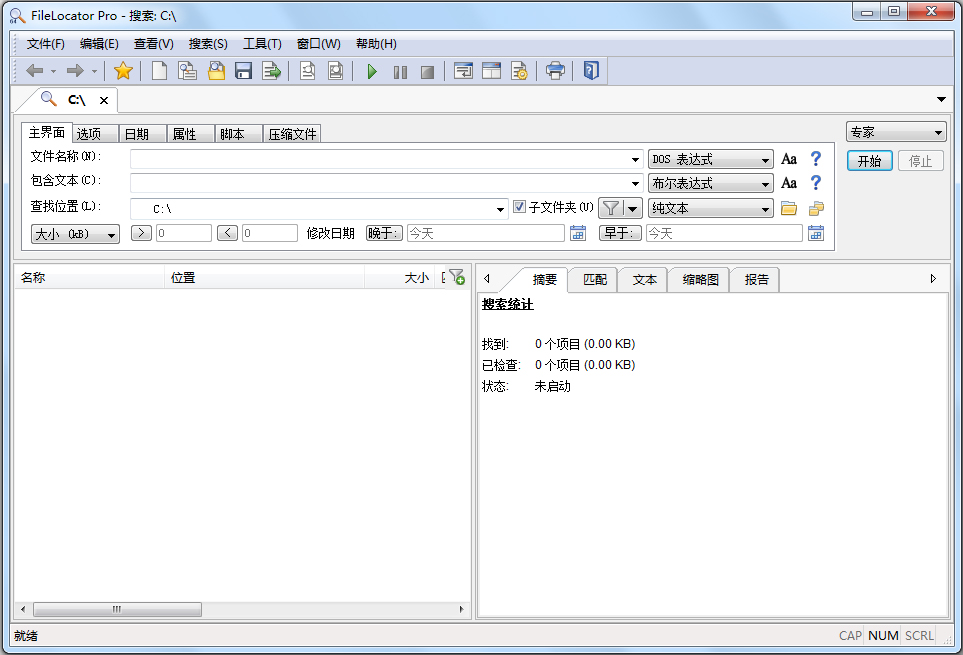The width and height of the screenshot is (963, 655).
Task: Print results with printer icon
Action: click(555, 71)
